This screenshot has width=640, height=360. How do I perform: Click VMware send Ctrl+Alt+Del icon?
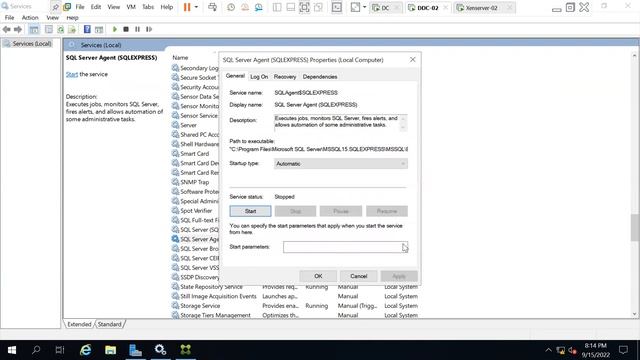[212, 7]
